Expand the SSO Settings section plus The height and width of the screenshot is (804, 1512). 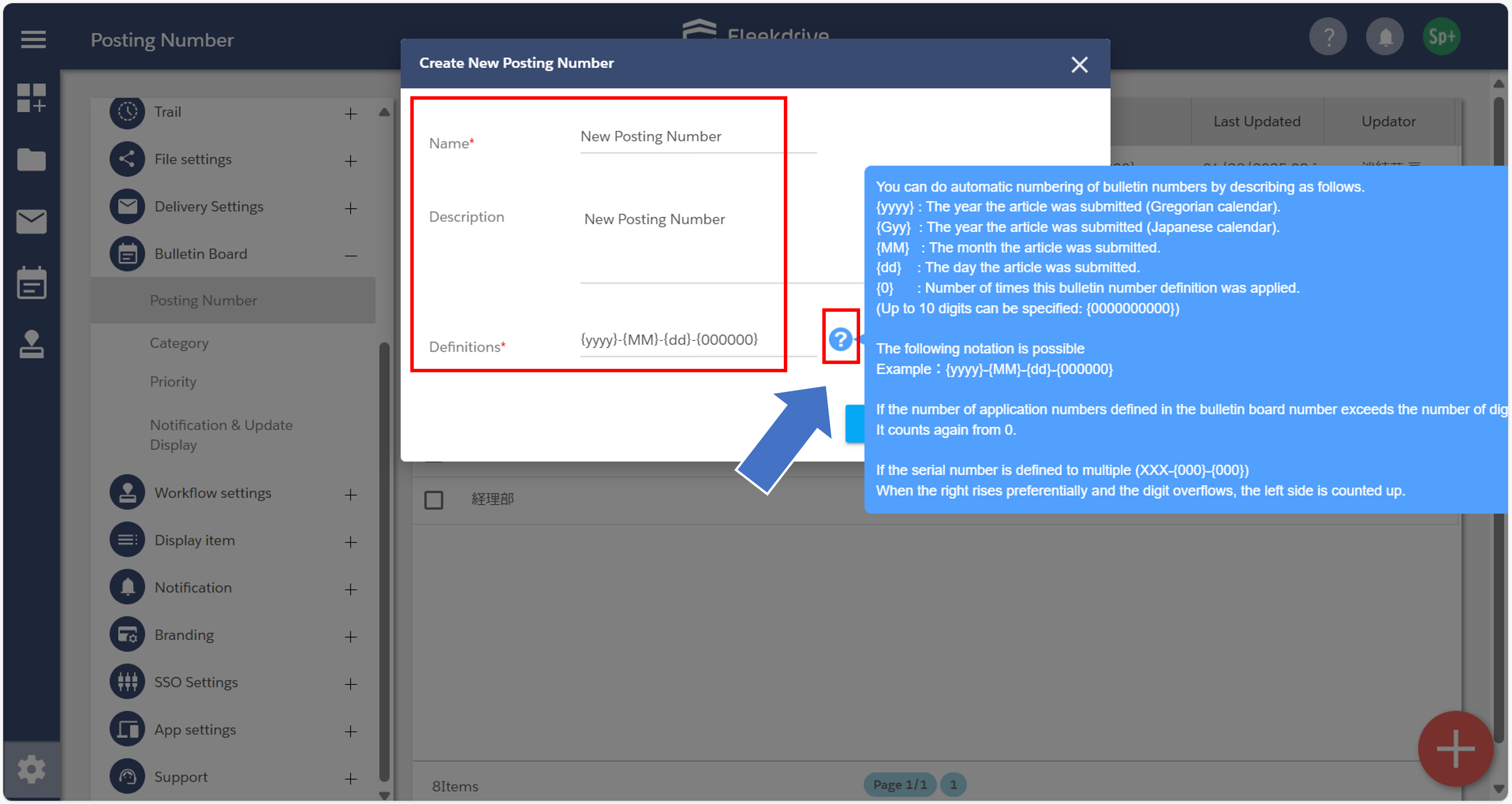pyautogui.click(x=351, y=684)
